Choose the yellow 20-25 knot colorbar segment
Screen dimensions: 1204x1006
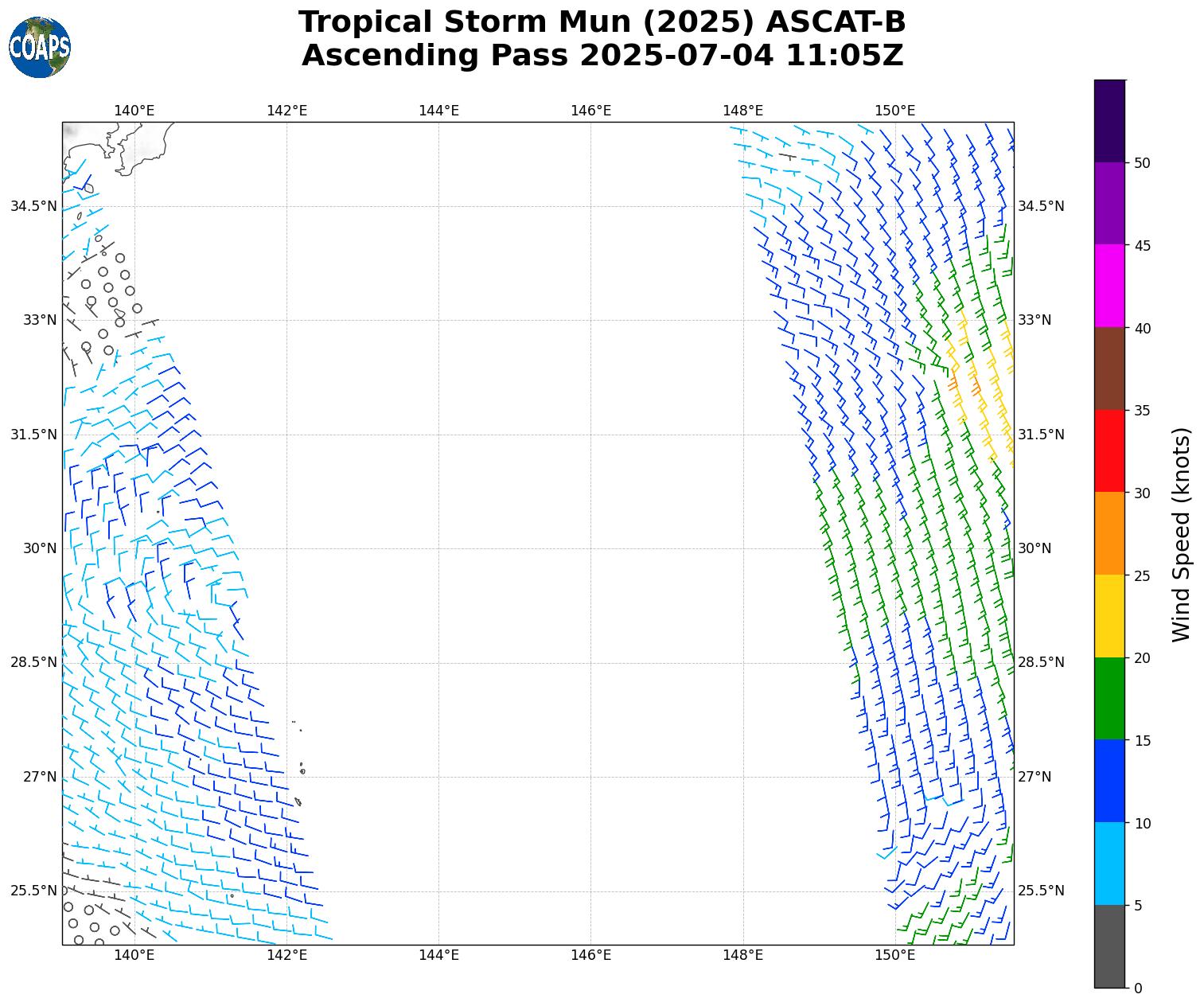click(x=1109, y=615)
